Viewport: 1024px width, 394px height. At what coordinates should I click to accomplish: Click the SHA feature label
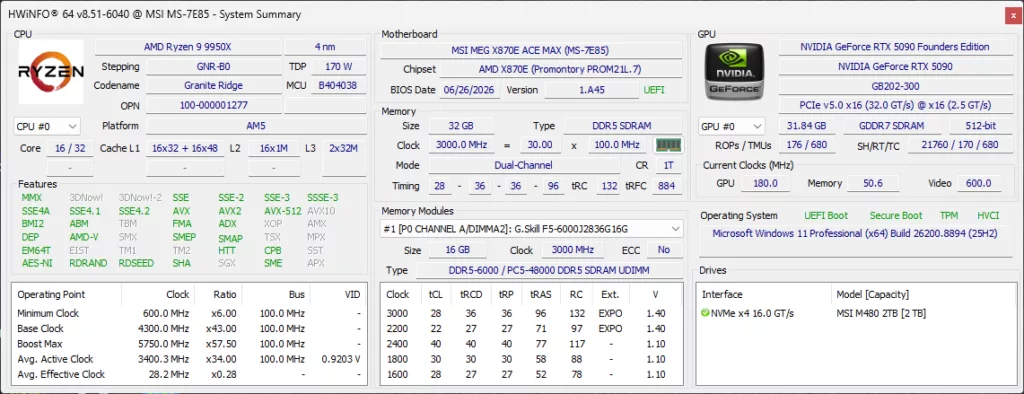point(182,263)
